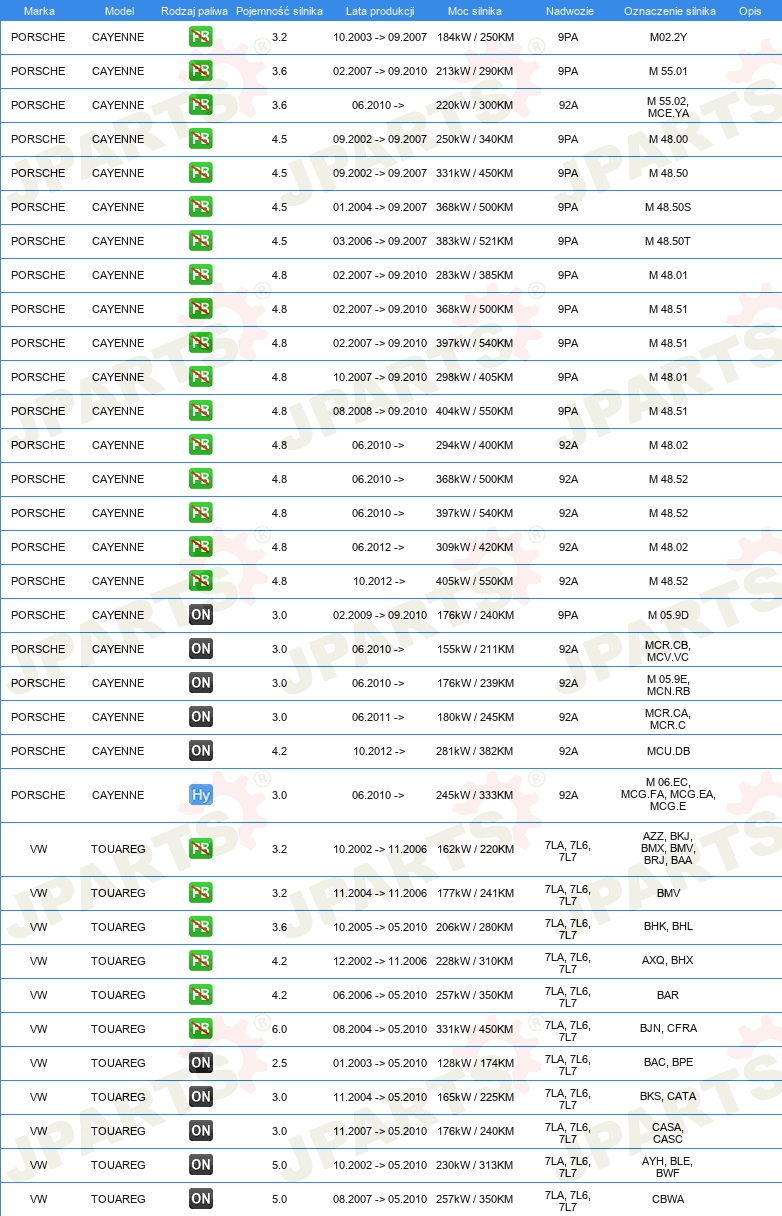Click the 404kW / 550KM power cell
Viewport: 782px width, 1216px height.
pyautogui.click(x=474, y=411)
